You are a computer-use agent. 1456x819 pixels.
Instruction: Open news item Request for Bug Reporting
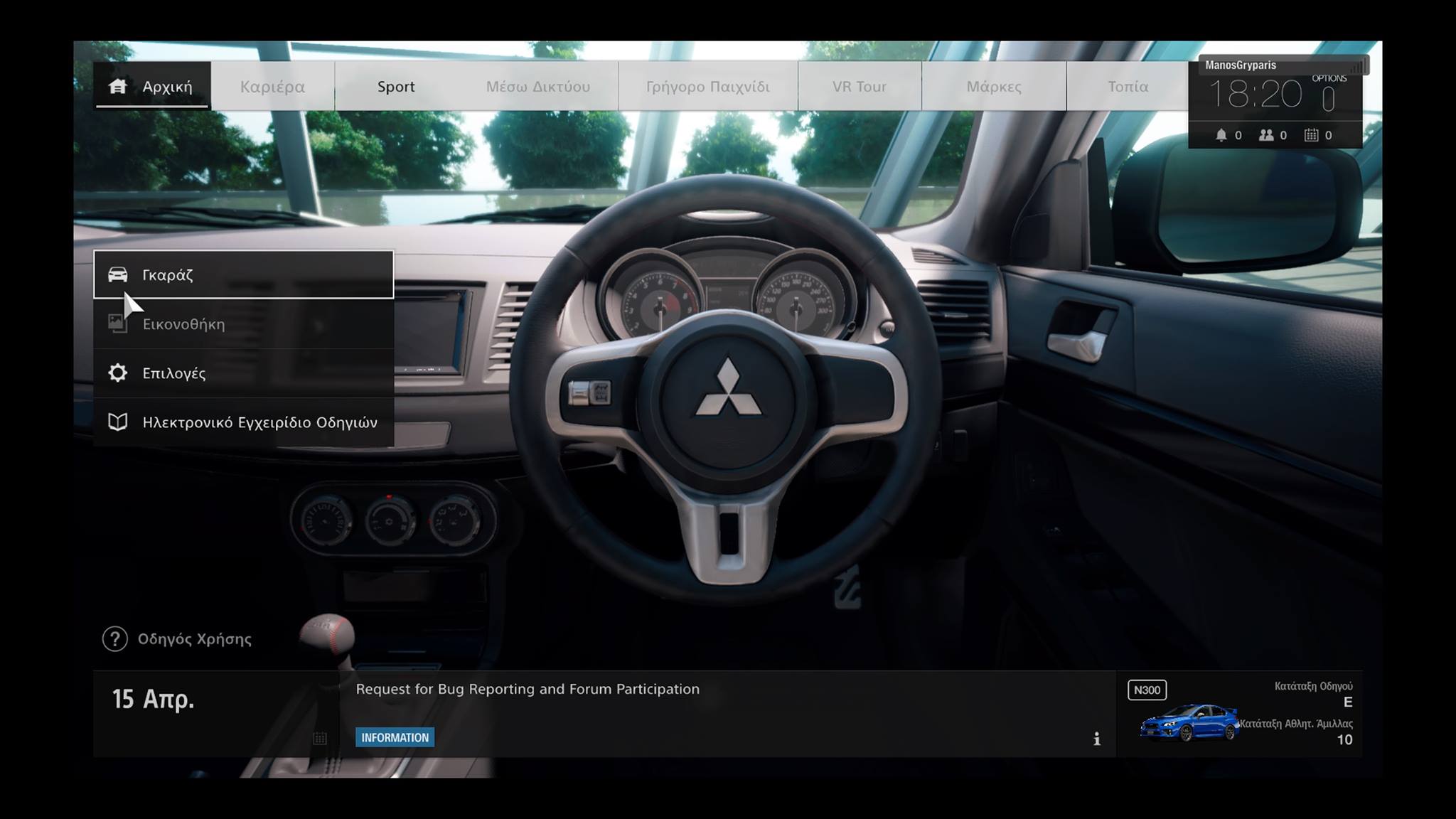point(528,689)
